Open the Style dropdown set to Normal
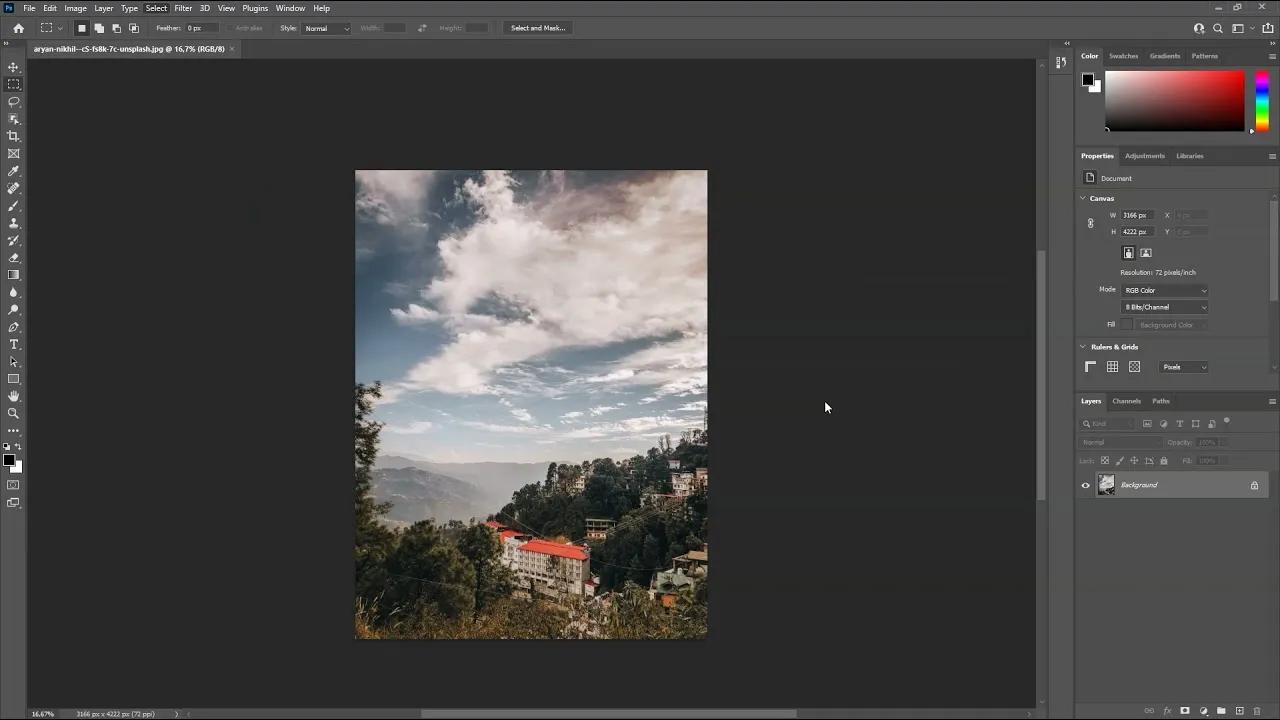The width and height of the screenshot is (1280, 720). 327,28
